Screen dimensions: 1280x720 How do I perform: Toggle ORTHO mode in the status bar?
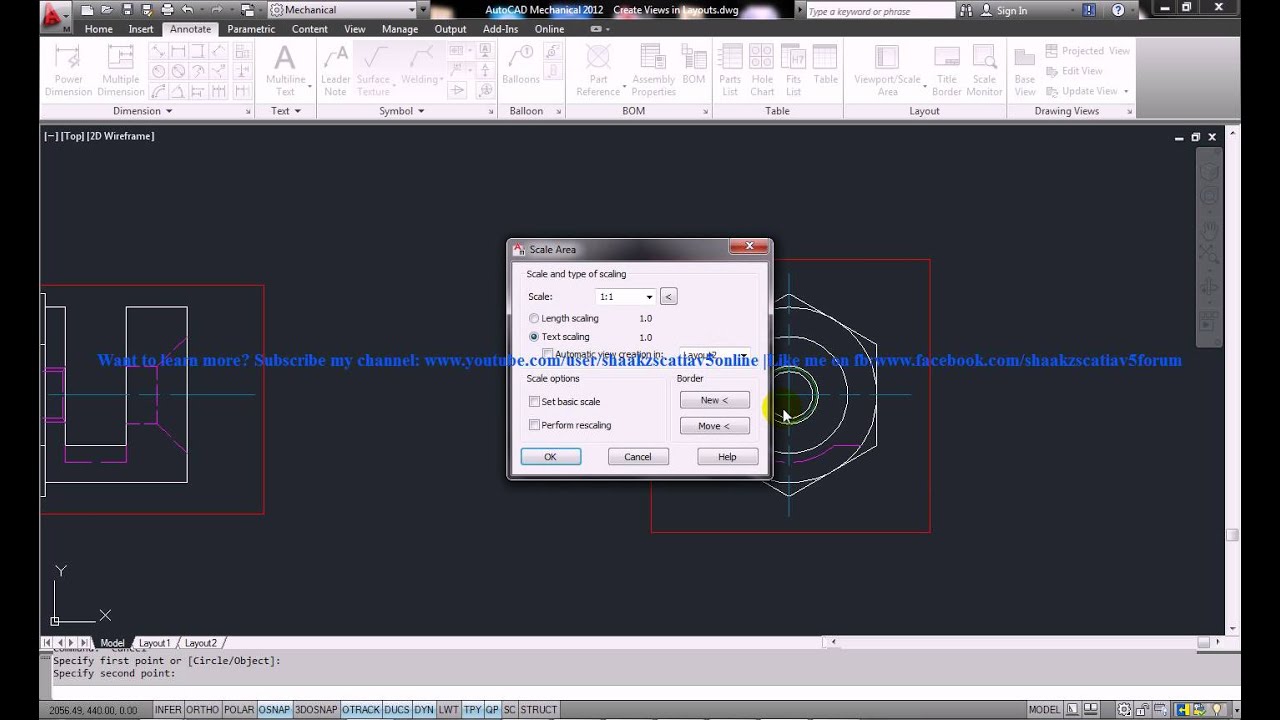[202, 710]
